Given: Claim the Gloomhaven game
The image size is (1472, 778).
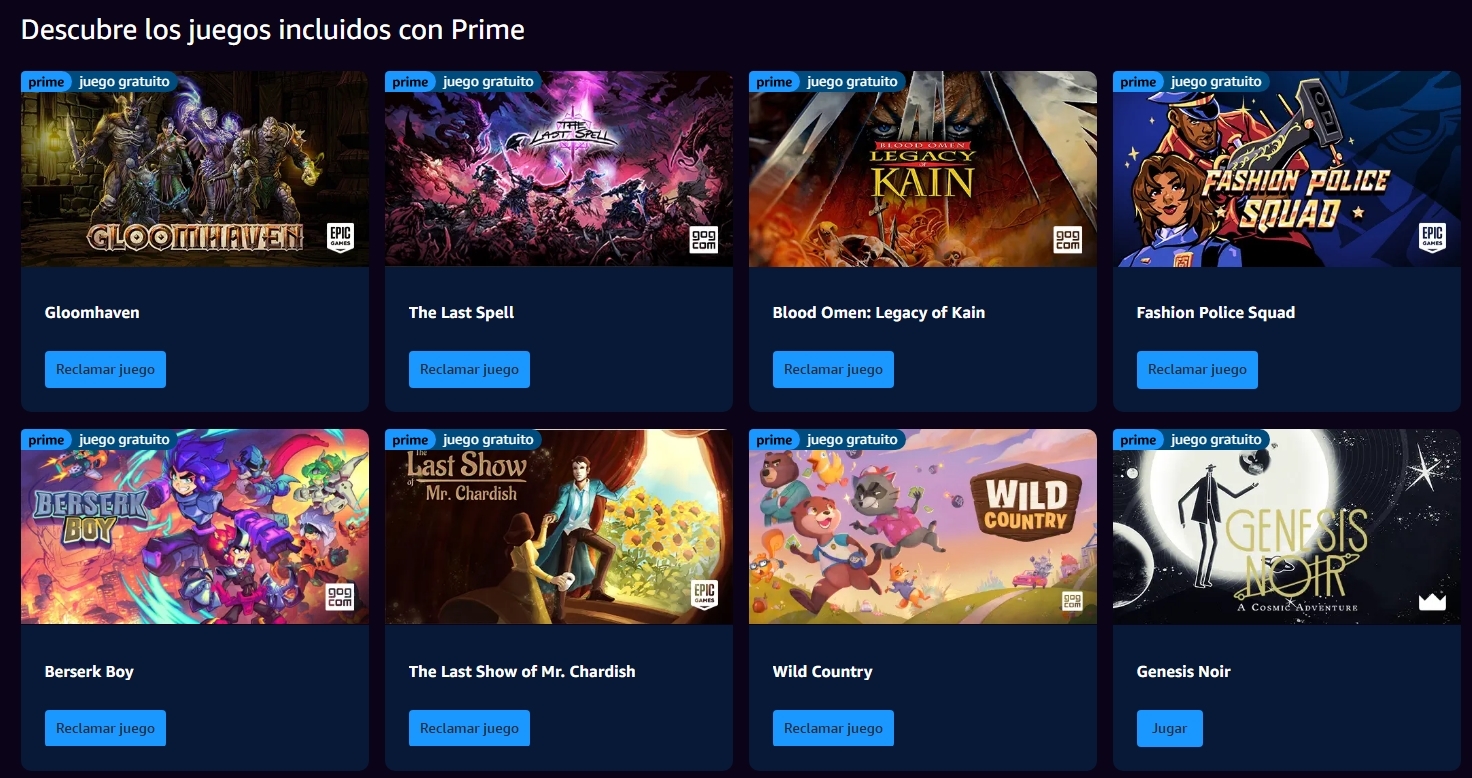Looking at the screenshot, I should click(105, 369).
